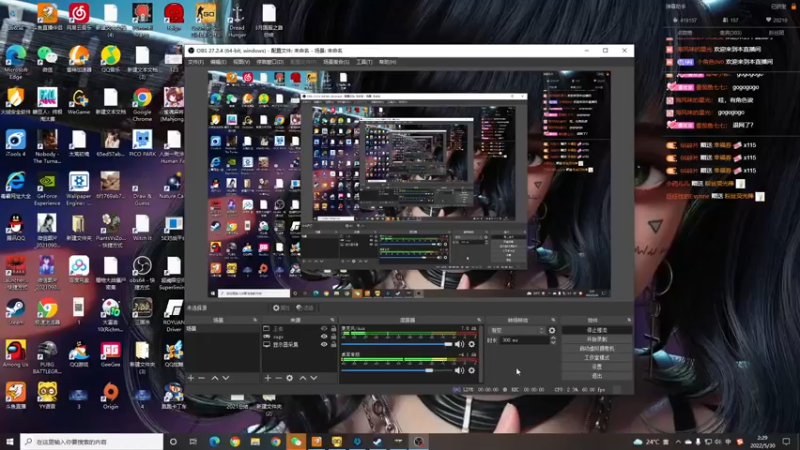Click the Windows taskbar search box
Screen dimensions: 800x450
[x=92, y=442]
